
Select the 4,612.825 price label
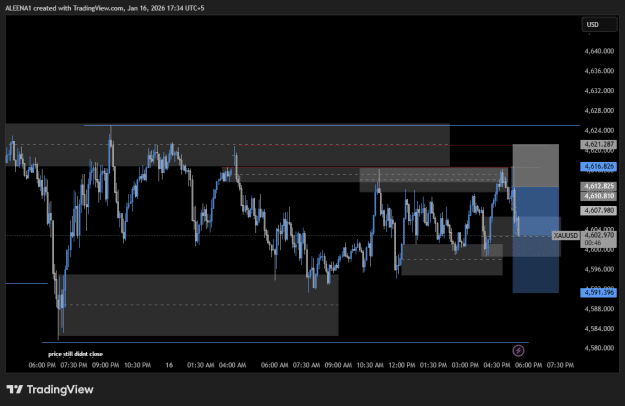(599, 186)
